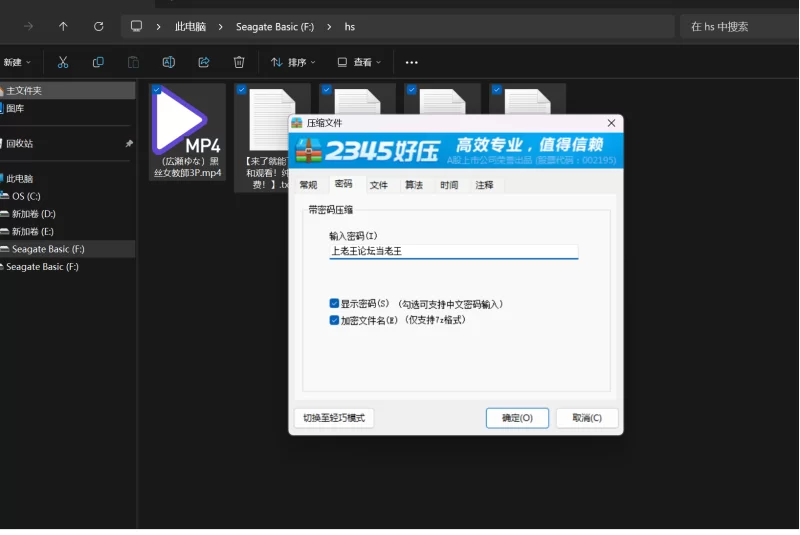Click the 切换至轻巧模式 button

click(x=334, y=418)
